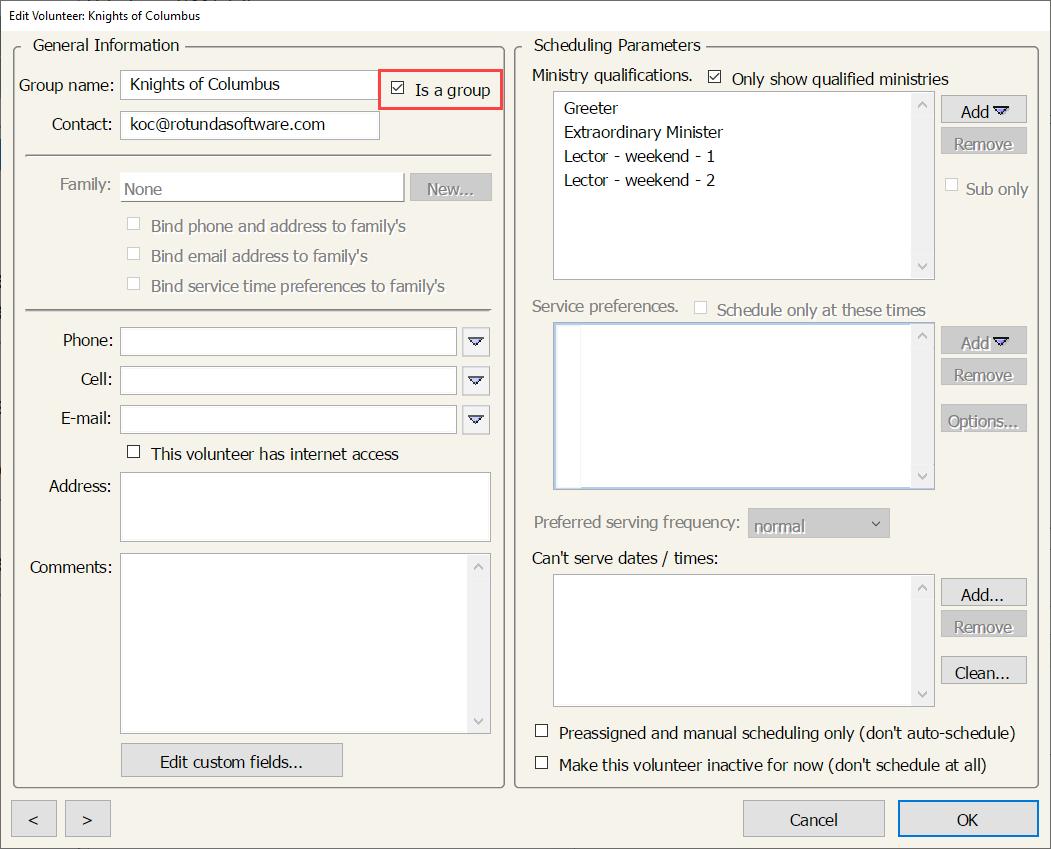Image resolution: width=1051 pixels, height=849 pixels.
Task: Enable preassigned and manual scheduling only
Action: 542,731
